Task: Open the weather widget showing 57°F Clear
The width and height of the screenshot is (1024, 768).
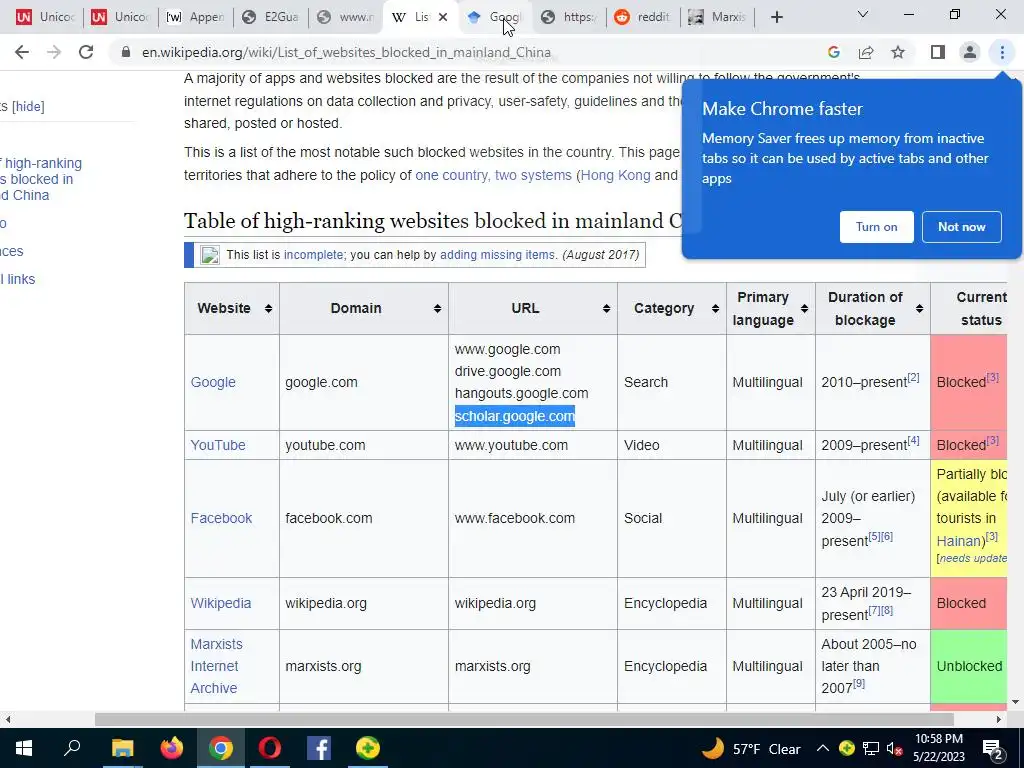Action: point(751,748)
